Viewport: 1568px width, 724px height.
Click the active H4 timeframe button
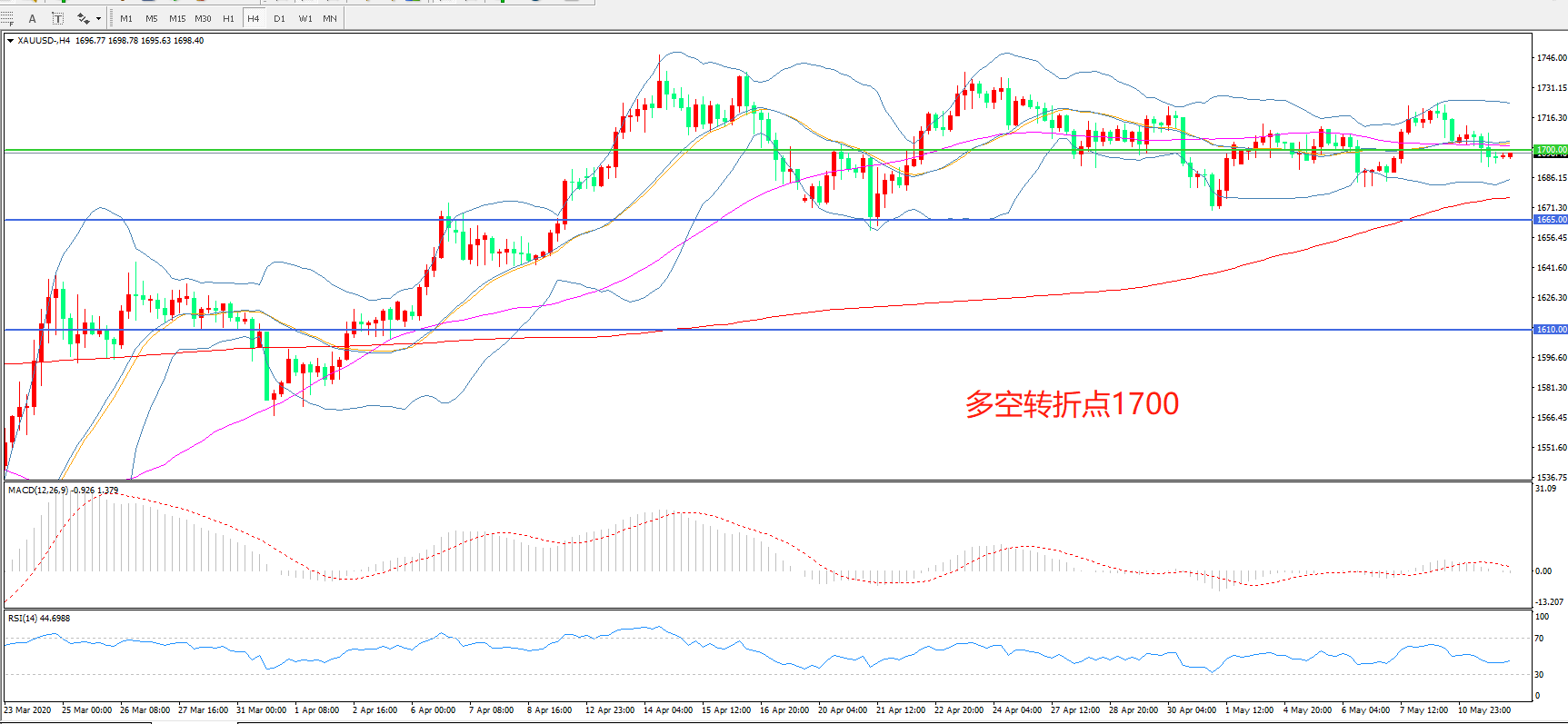254,18
